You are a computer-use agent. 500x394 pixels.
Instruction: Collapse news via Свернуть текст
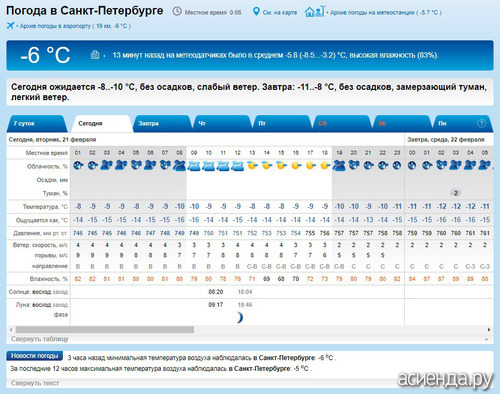35,383
